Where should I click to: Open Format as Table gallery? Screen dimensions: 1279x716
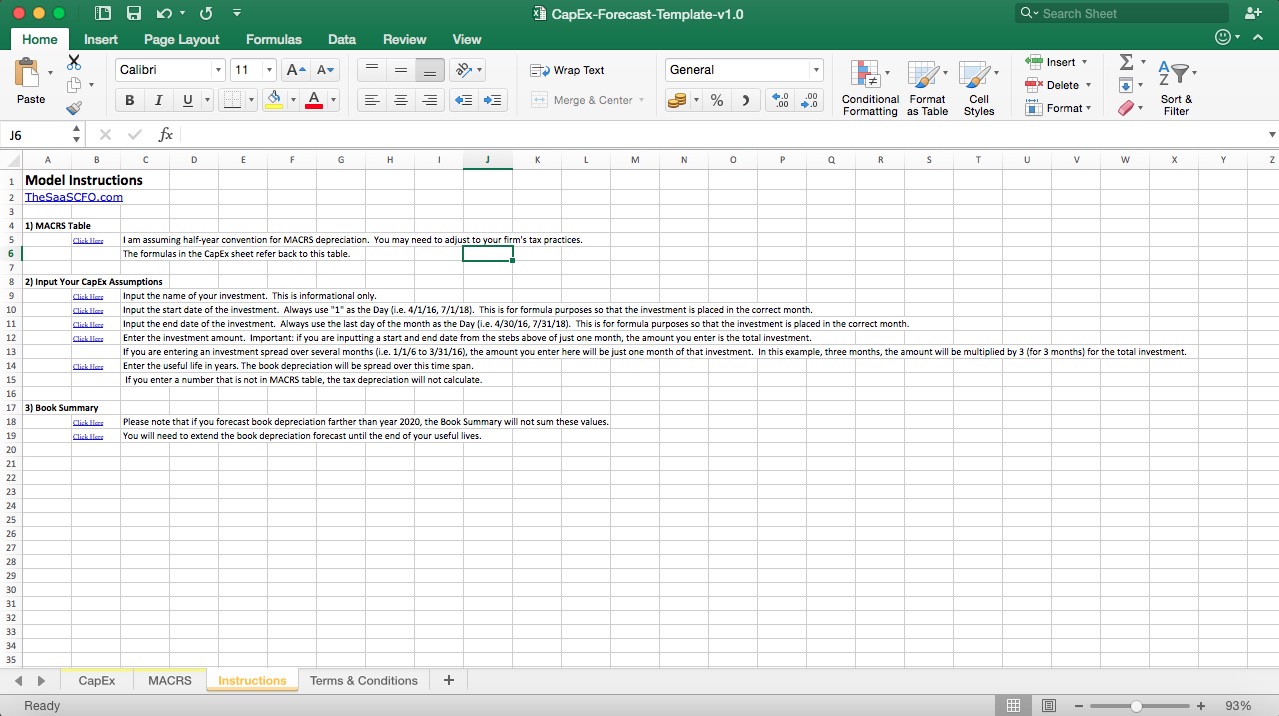pyautogui.click(x=927, y=88)
